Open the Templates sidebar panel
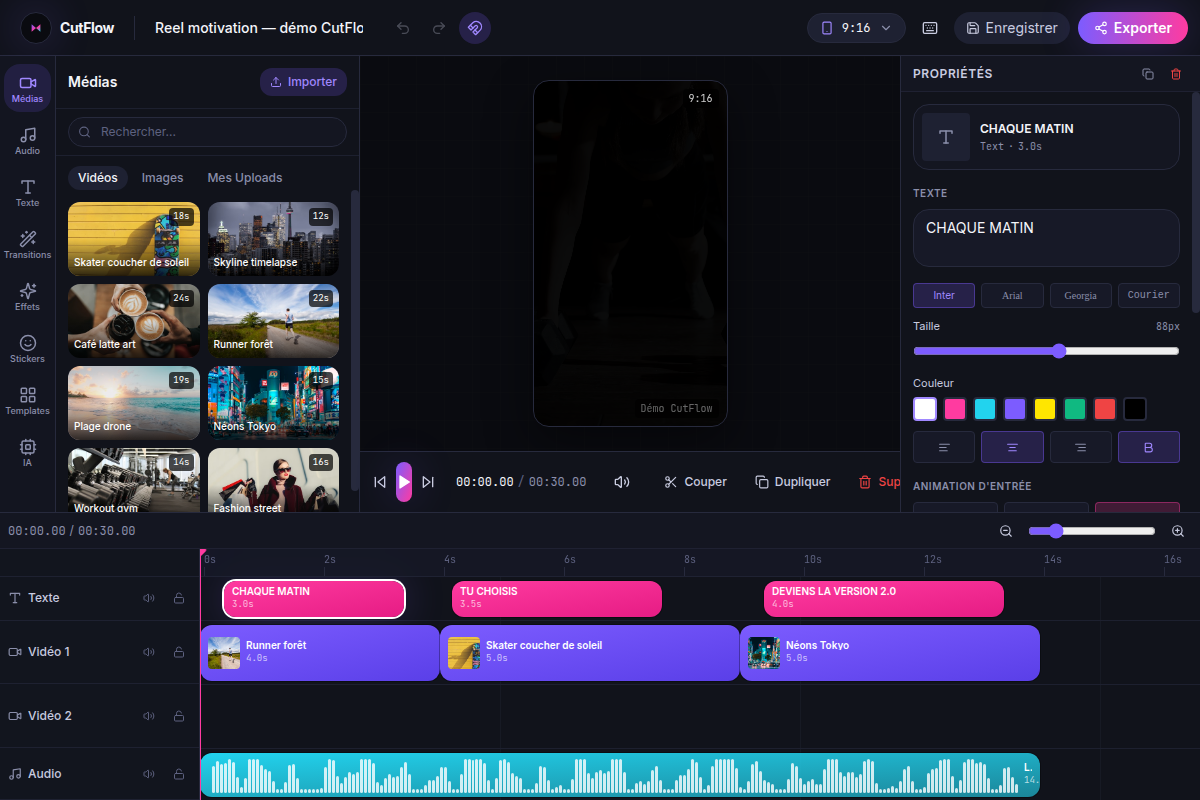The image size is (1200, 800). coord(27,400)
